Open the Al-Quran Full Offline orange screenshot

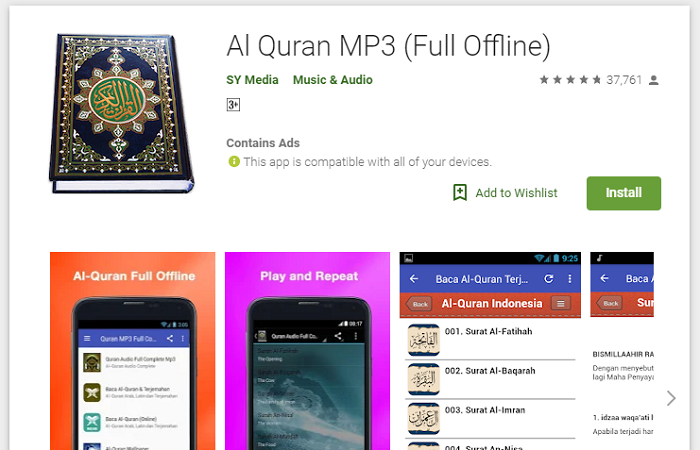point(133,351)
